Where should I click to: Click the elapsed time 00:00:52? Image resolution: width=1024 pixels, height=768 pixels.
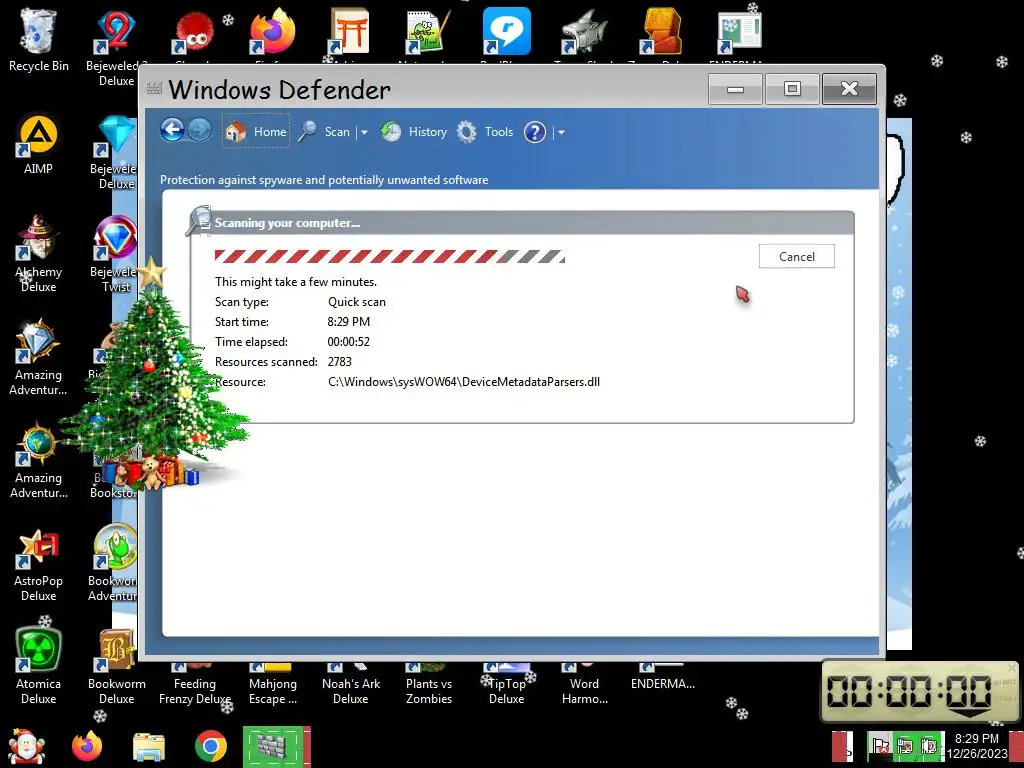(x=349, y=342)
